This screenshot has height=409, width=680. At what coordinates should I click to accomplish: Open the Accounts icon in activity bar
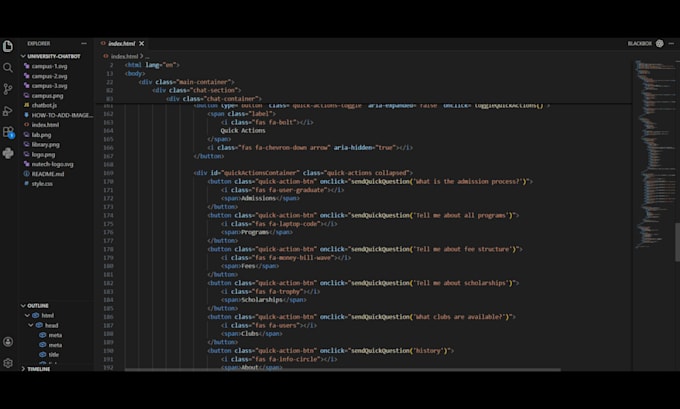[8, 342]
